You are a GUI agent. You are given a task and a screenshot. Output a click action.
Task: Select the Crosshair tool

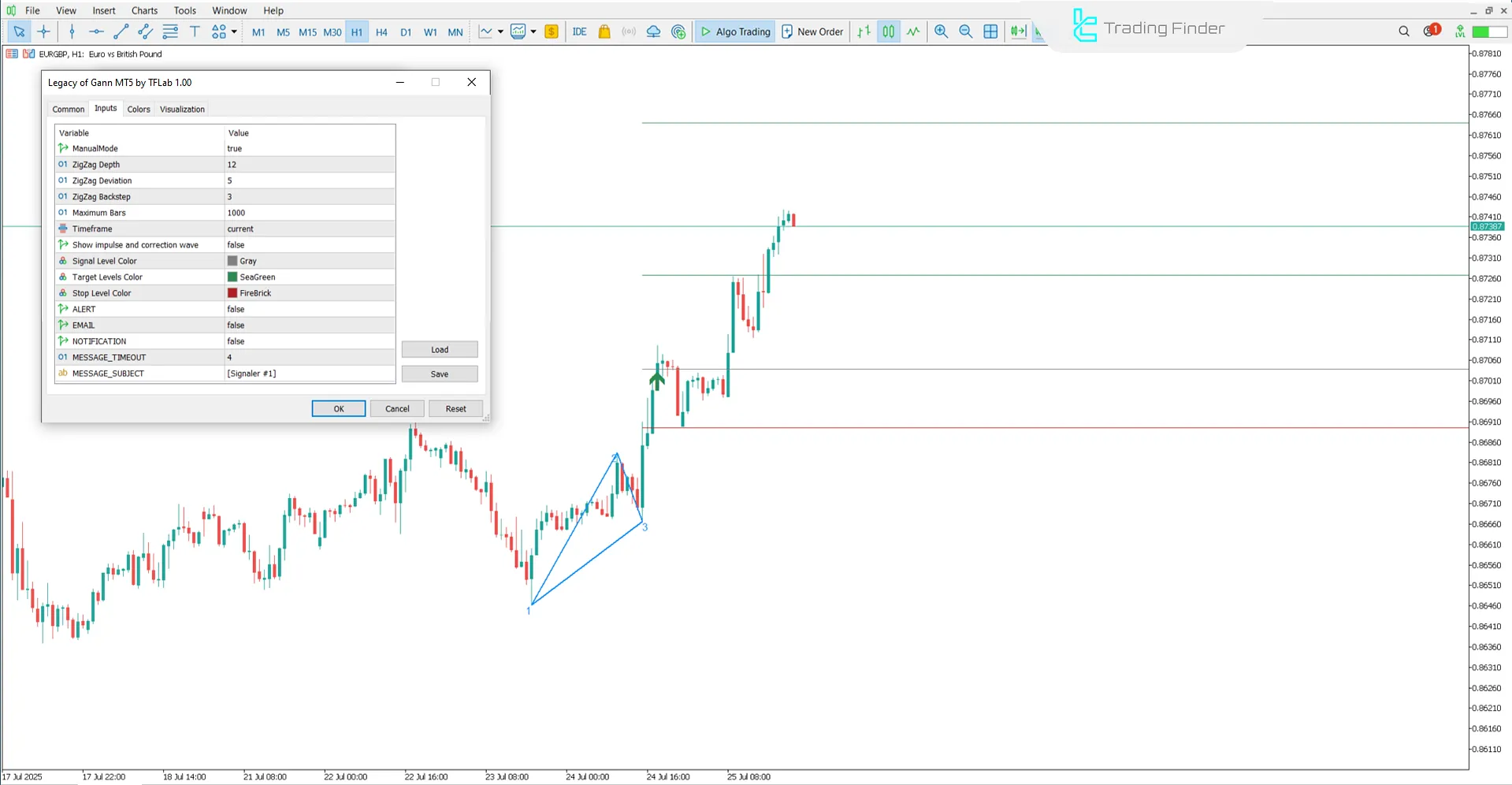click(44, 32)
